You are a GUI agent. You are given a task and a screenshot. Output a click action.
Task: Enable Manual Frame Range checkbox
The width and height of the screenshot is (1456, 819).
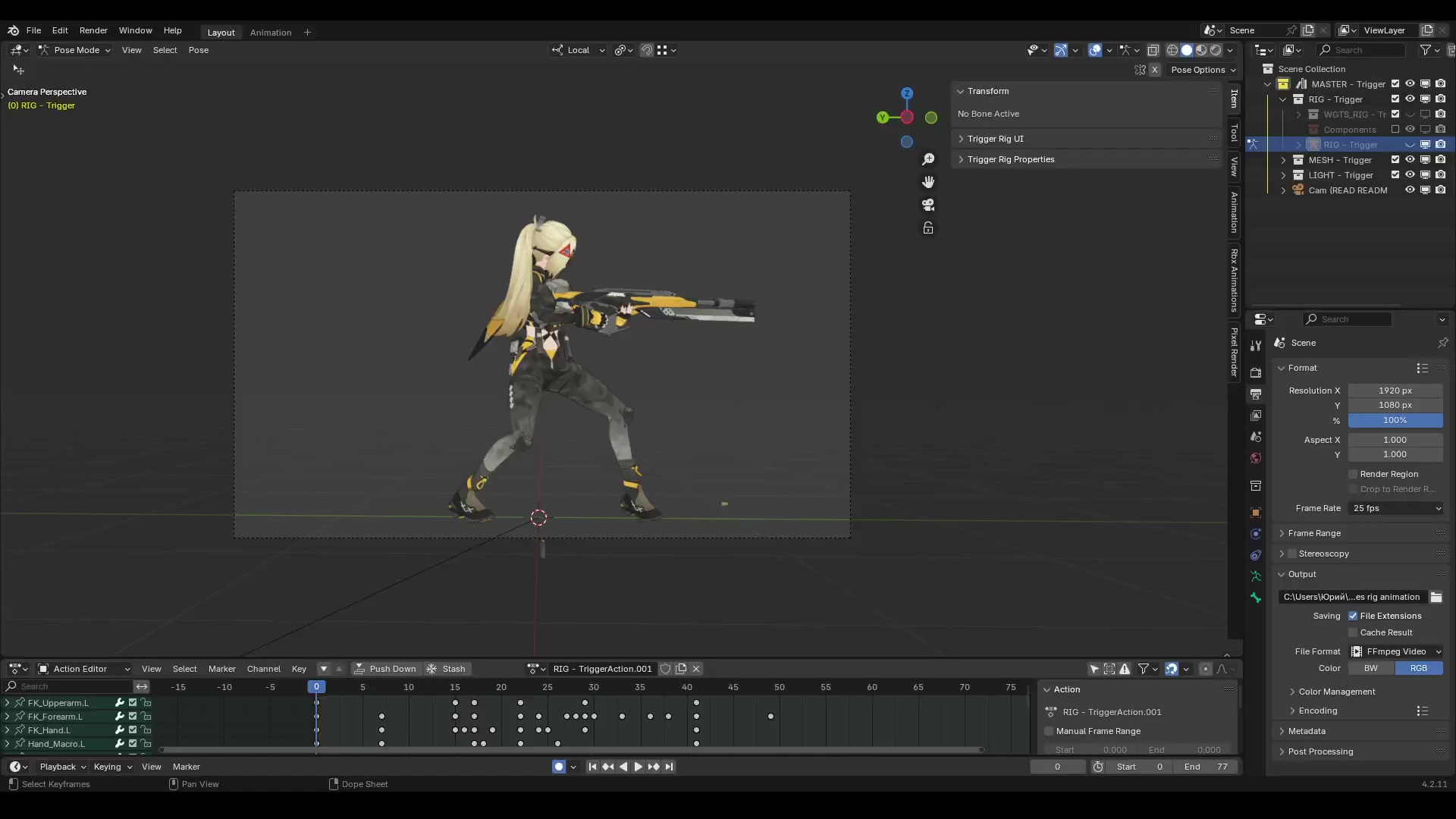[1049, 731]
